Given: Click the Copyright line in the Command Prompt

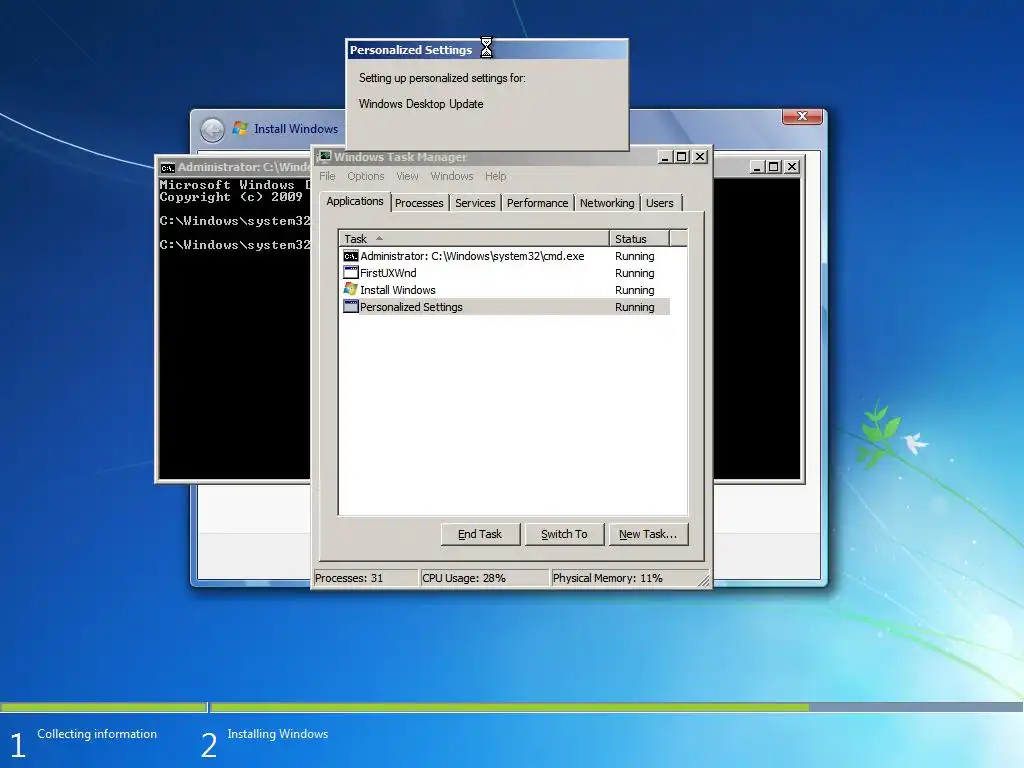Looking at the screenshot, I should tap(231, 197).
